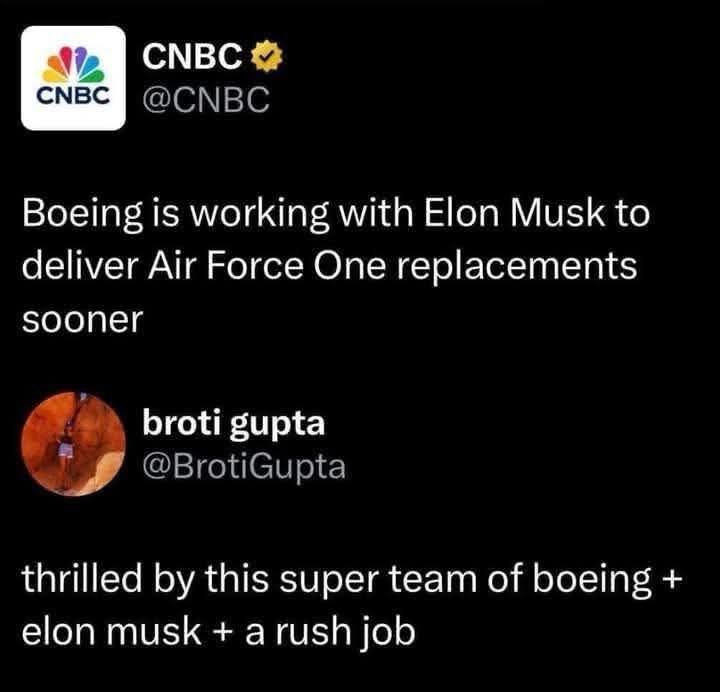The width and height of the screenshot is (720, 692).
Task: Click the broti gupta display name
Action: [x=233, y=424]
